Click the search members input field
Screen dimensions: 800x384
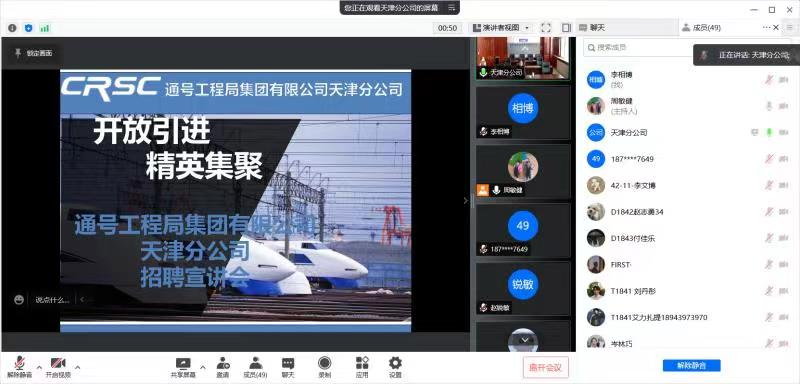point(638,47)
